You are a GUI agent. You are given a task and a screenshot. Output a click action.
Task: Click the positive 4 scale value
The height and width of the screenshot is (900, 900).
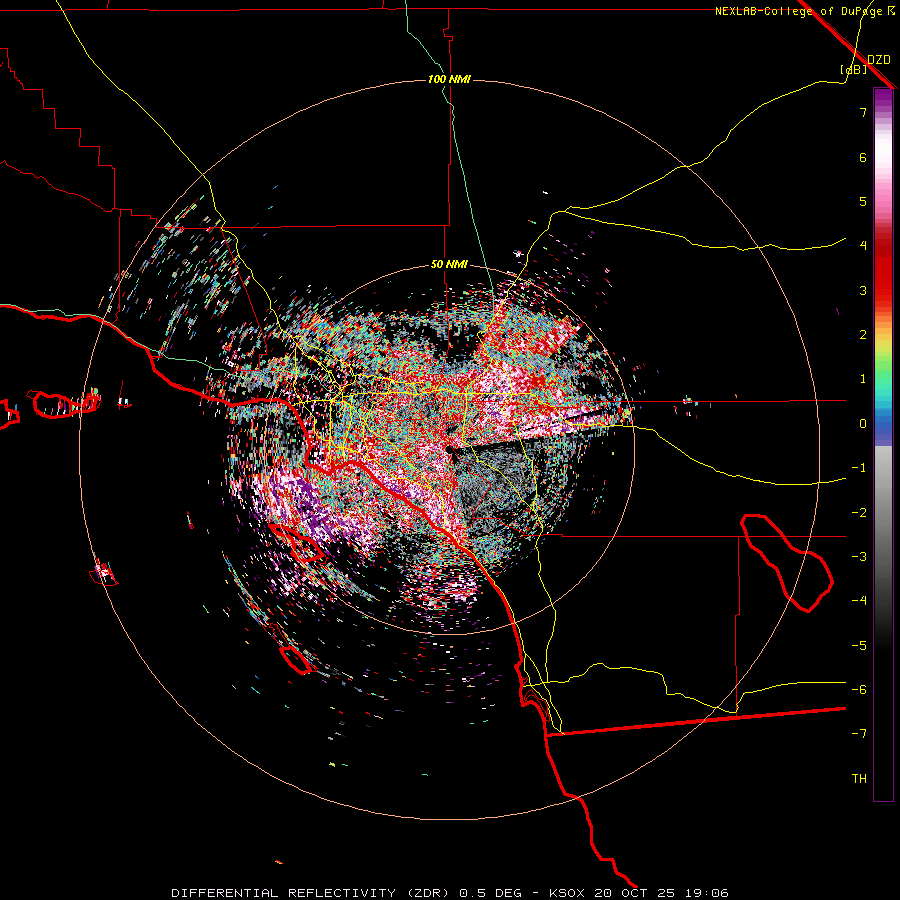click(x=863, y=246)
